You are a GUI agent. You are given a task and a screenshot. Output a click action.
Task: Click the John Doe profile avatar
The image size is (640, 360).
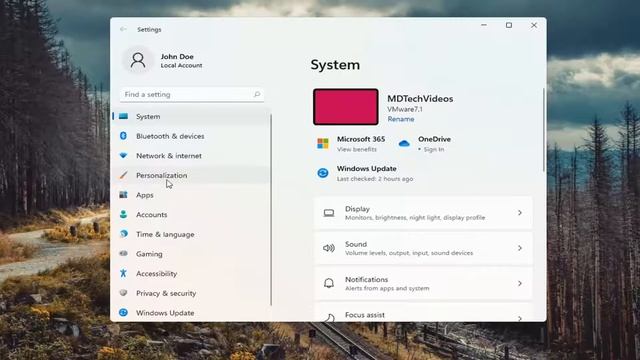click(138, 60)
